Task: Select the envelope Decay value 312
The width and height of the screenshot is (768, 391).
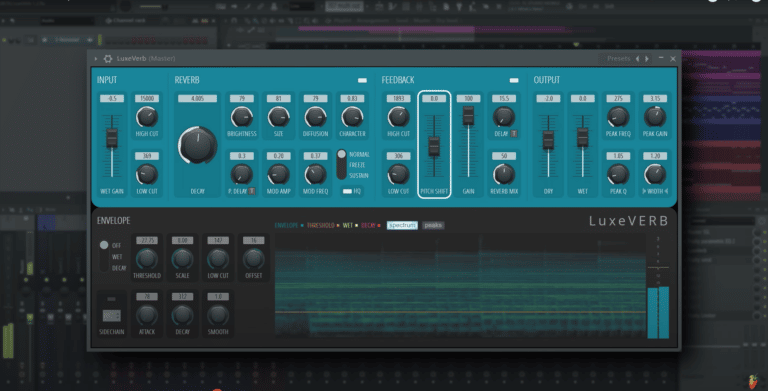Action: click(x=182, y=297)
